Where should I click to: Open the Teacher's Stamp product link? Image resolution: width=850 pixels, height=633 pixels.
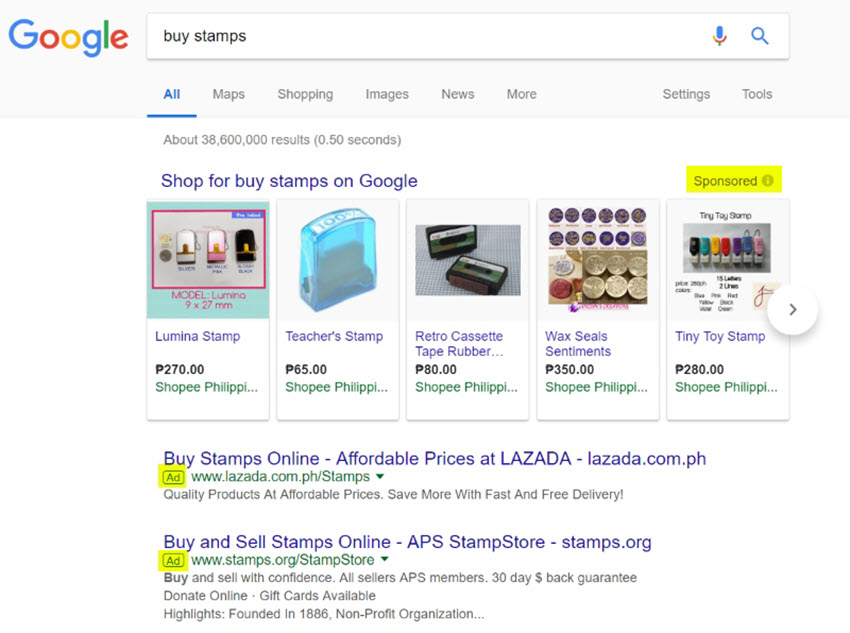tap(334, 337)
